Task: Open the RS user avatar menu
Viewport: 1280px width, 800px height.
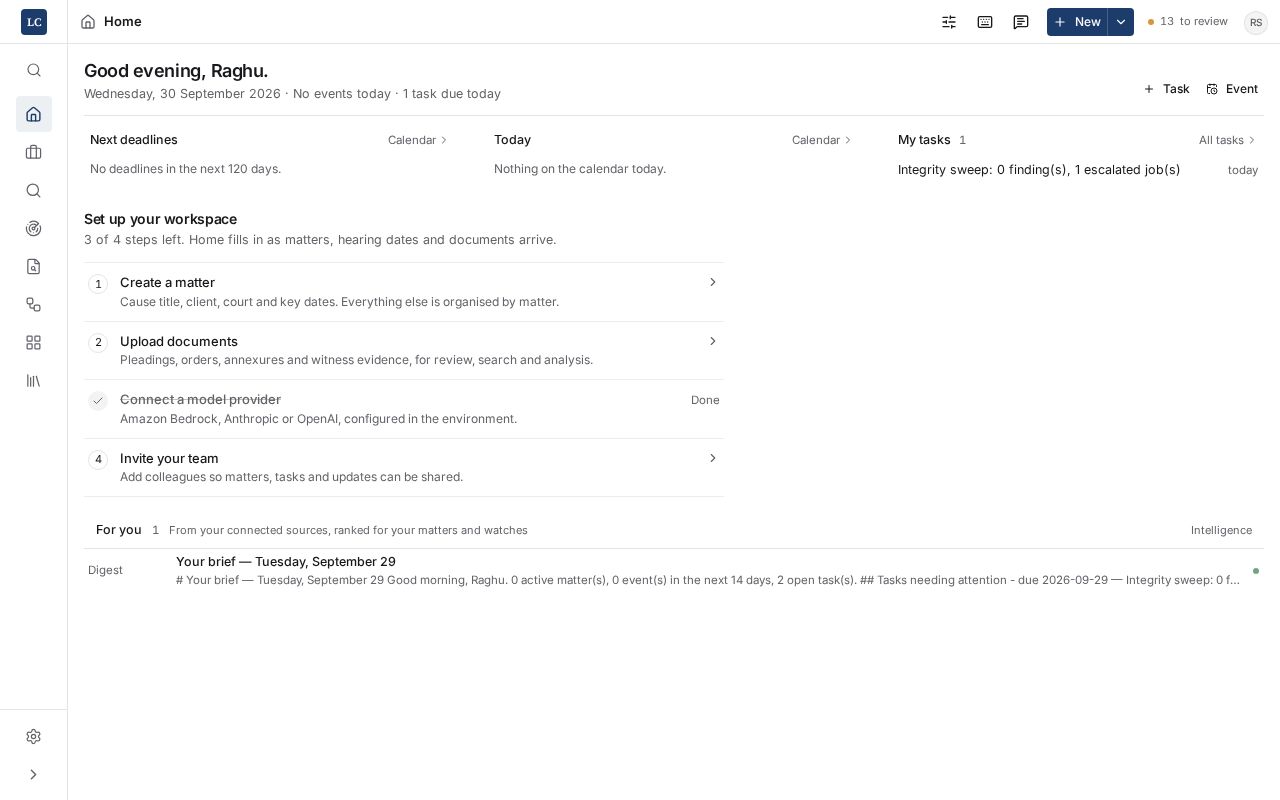Action: coord(1256,22)
